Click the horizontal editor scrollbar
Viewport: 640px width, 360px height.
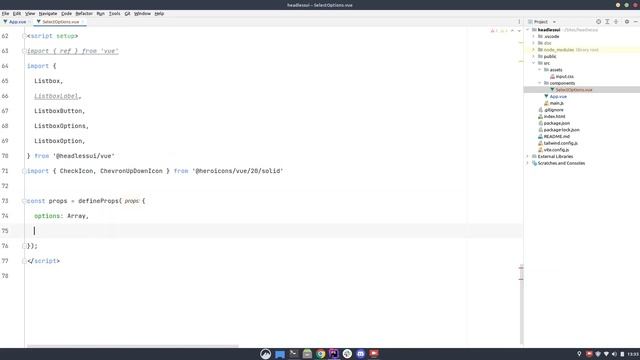click(x=133, y=346)
